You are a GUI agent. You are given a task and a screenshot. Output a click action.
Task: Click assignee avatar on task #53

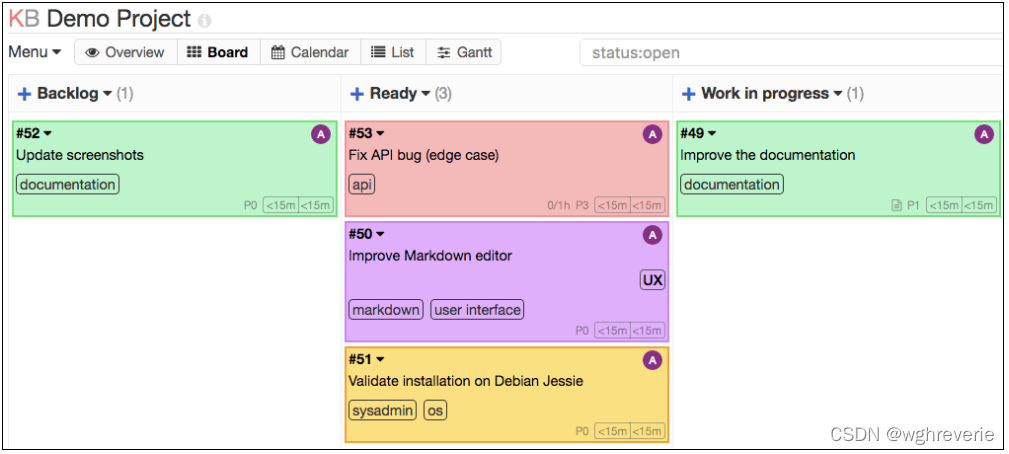click(653, 134)
